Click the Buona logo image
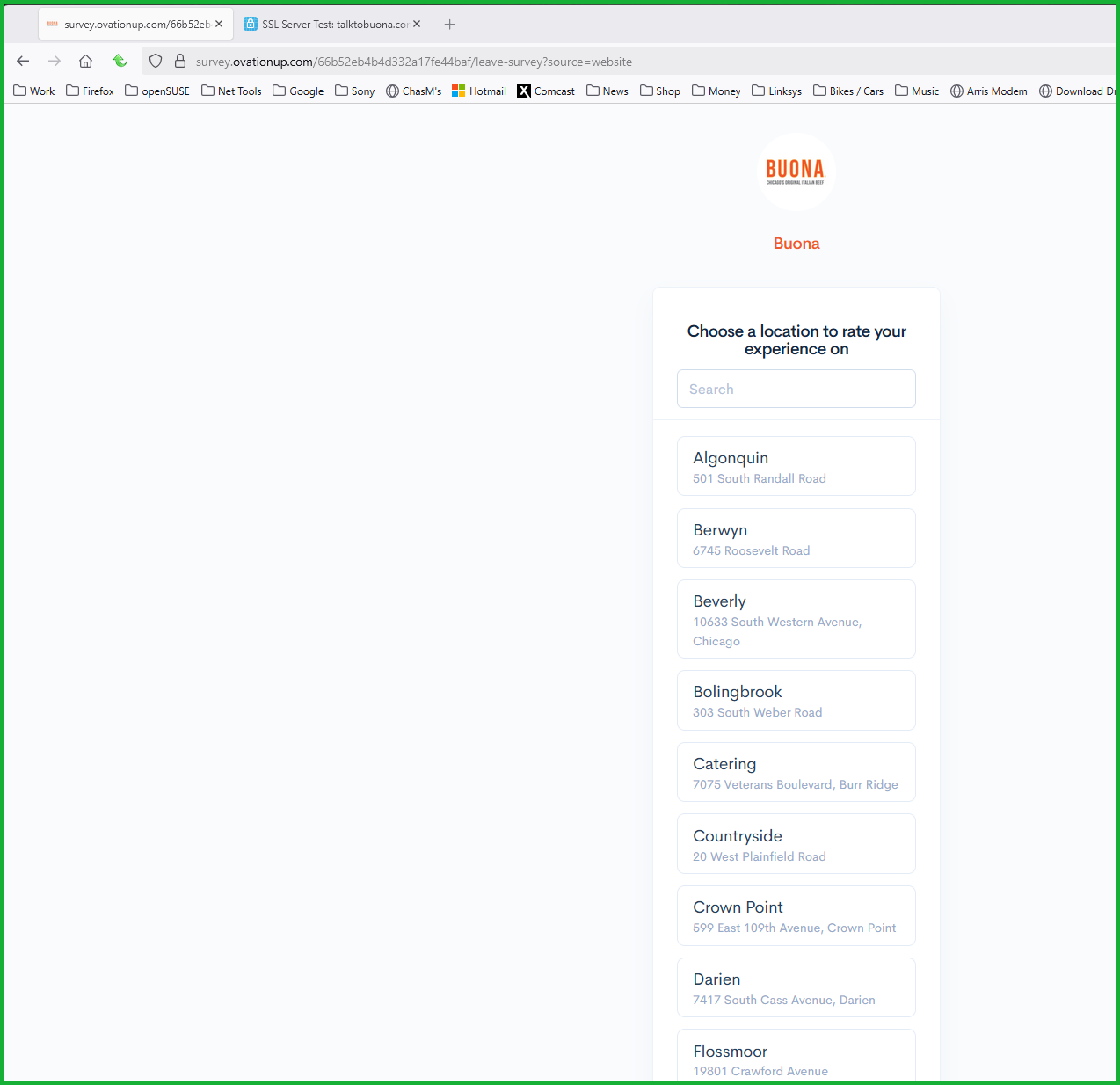 click(796, 171)
